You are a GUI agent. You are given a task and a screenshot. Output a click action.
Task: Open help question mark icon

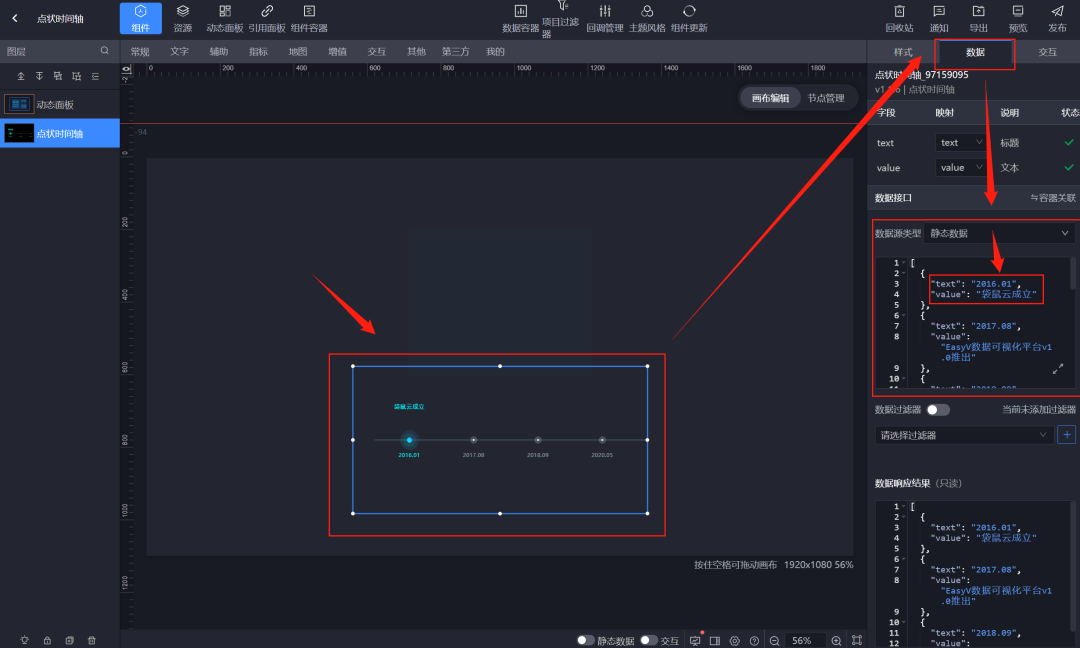(754, 640)
